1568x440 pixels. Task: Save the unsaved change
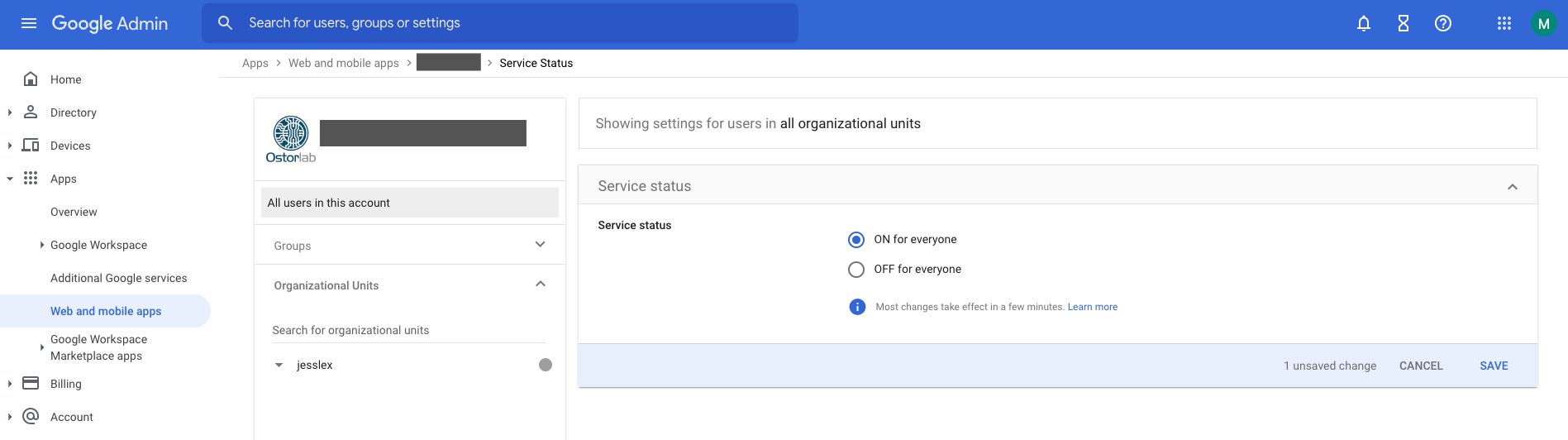[x=1494, y=366]
